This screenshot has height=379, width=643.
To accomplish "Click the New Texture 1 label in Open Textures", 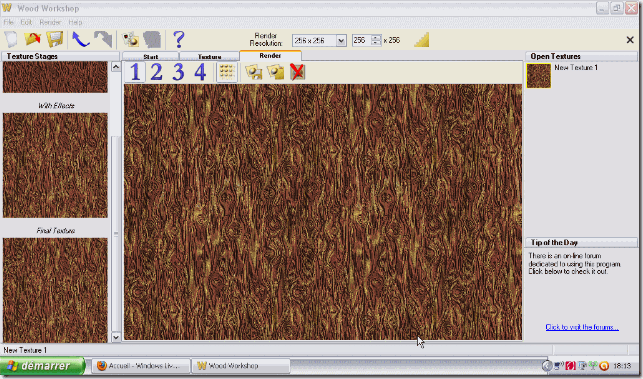I will [576, 68].
